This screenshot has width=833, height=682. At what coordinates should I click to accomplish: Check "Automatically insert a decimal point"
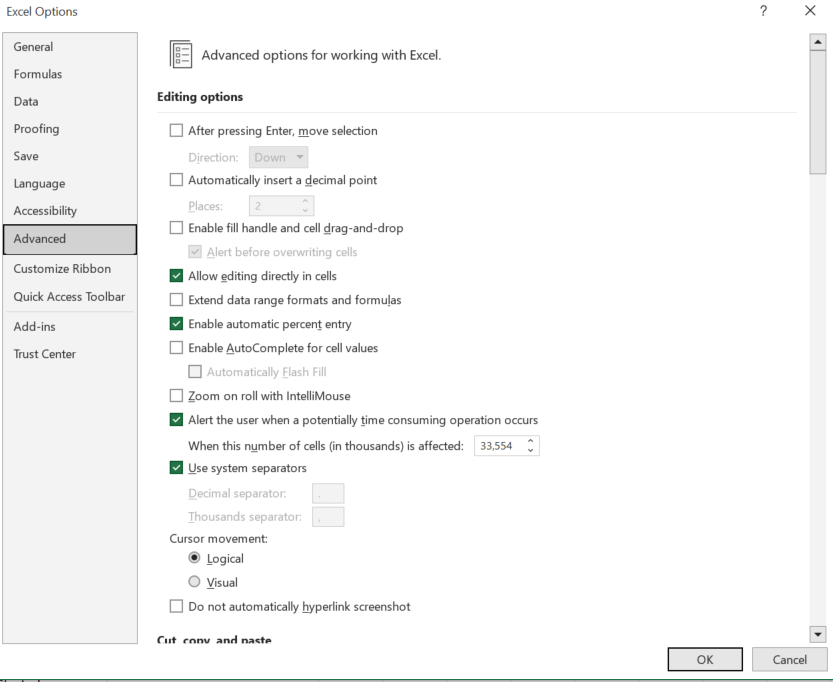point(176,180)
